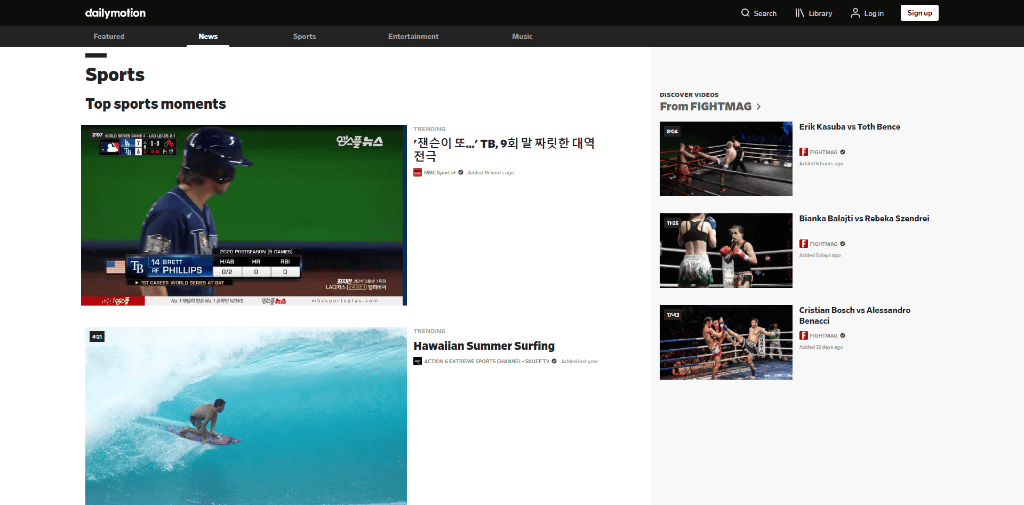Click verified badge beside FIGHTMAG under Cristian Bosch
The height and width of the screenshot is (505, 1024).
tap(842, 335)
